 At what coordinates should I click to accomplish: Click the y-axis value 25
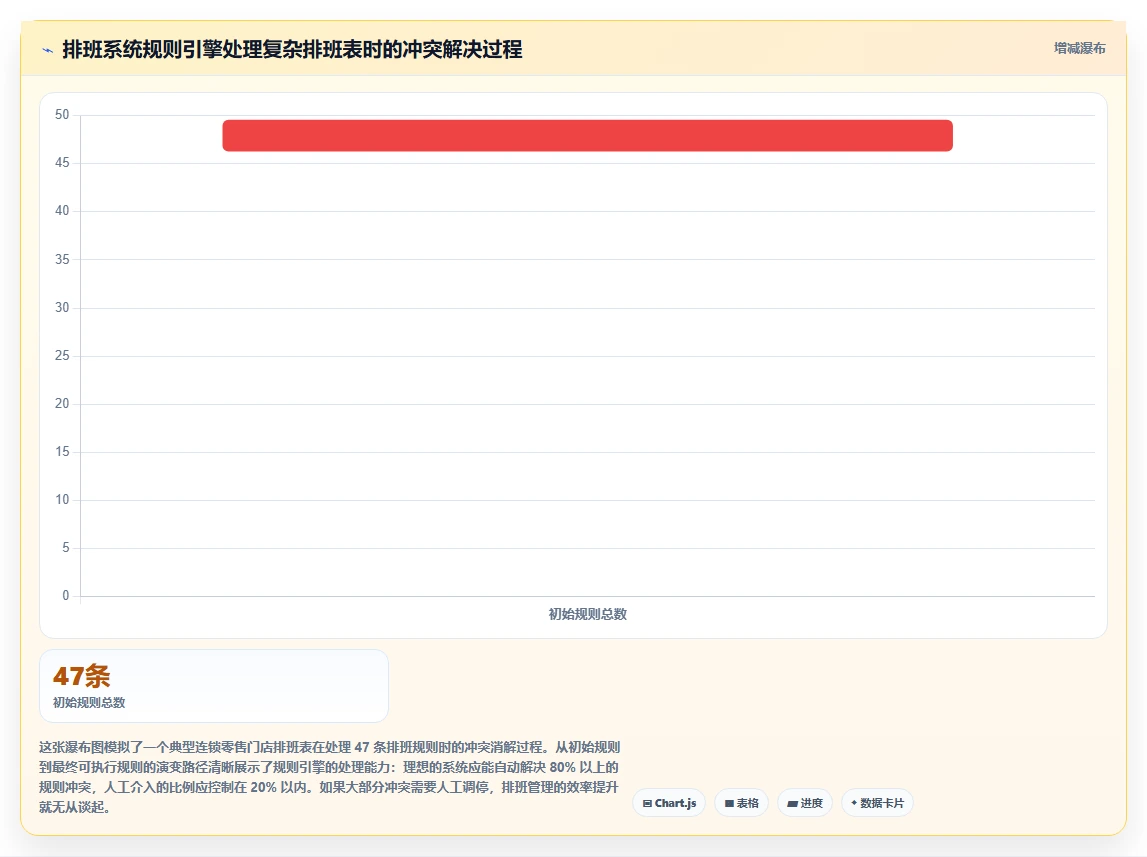(62, 355)
